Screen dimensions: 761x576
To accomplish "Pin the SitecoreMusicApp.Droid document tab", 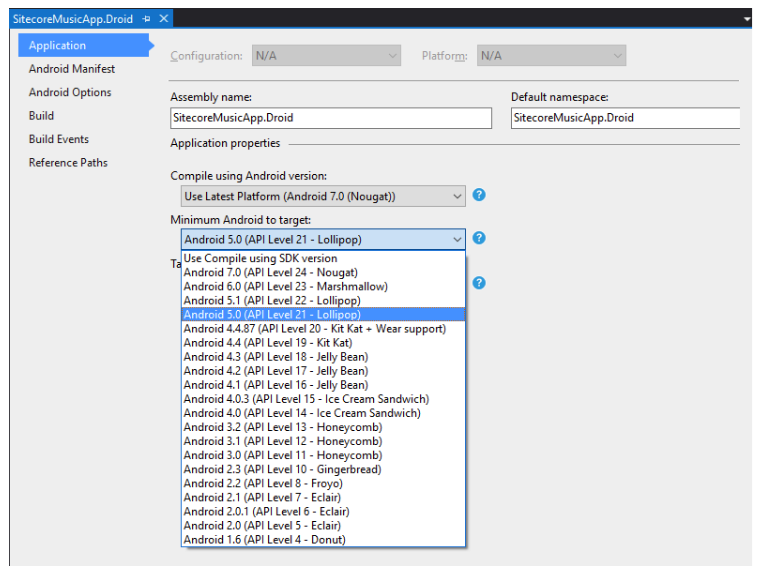I will 146,19.
